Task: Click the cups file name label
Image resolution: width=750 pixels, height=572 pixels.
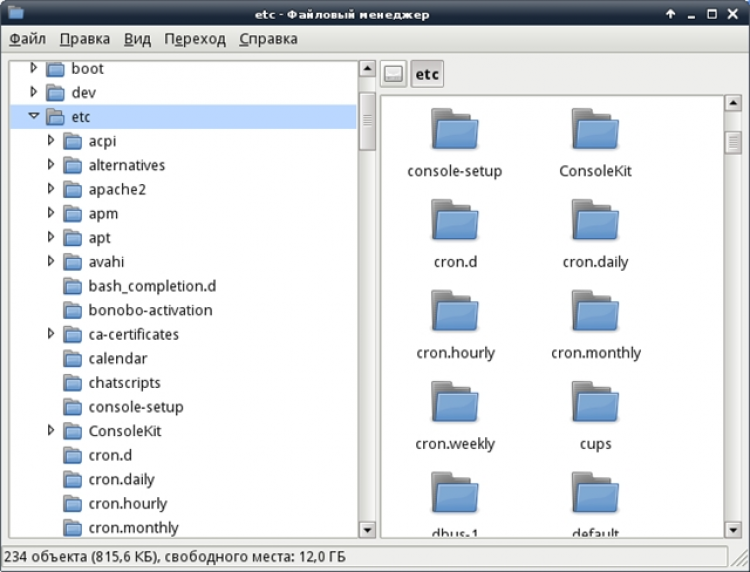Action: [x=595, y=444]
